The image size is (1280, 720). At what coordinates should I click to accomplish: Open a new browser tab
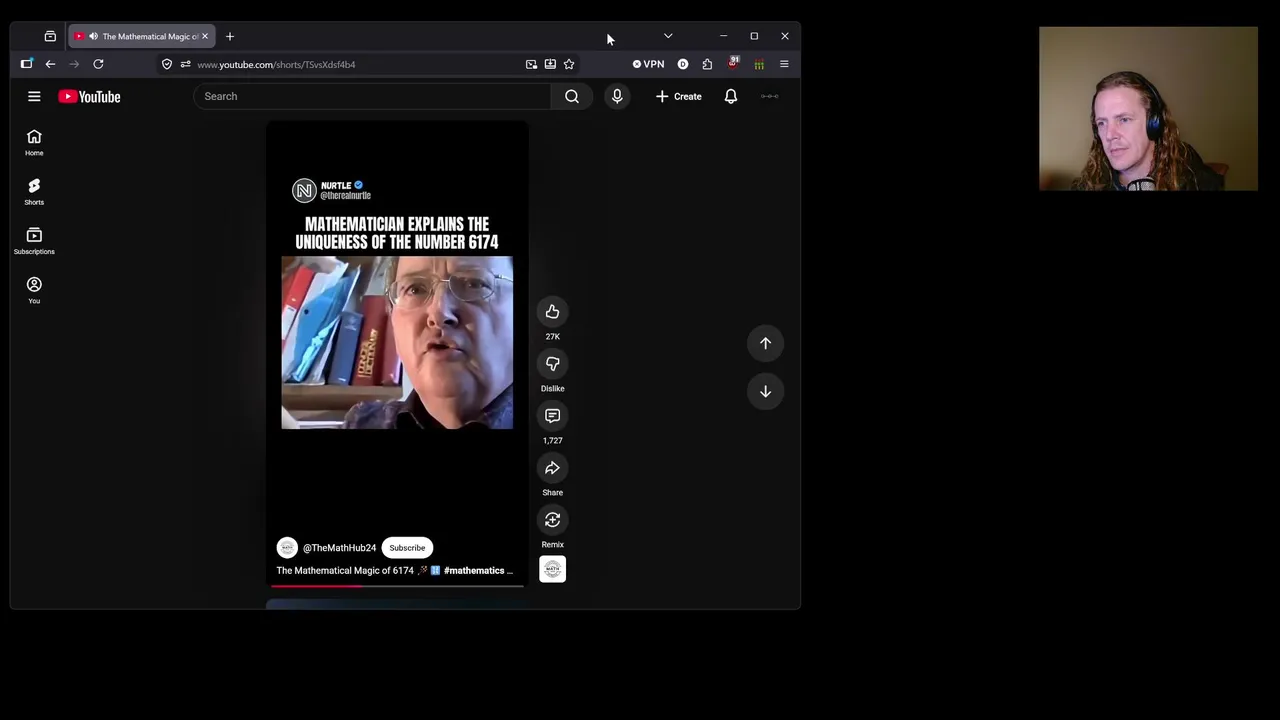230,36
